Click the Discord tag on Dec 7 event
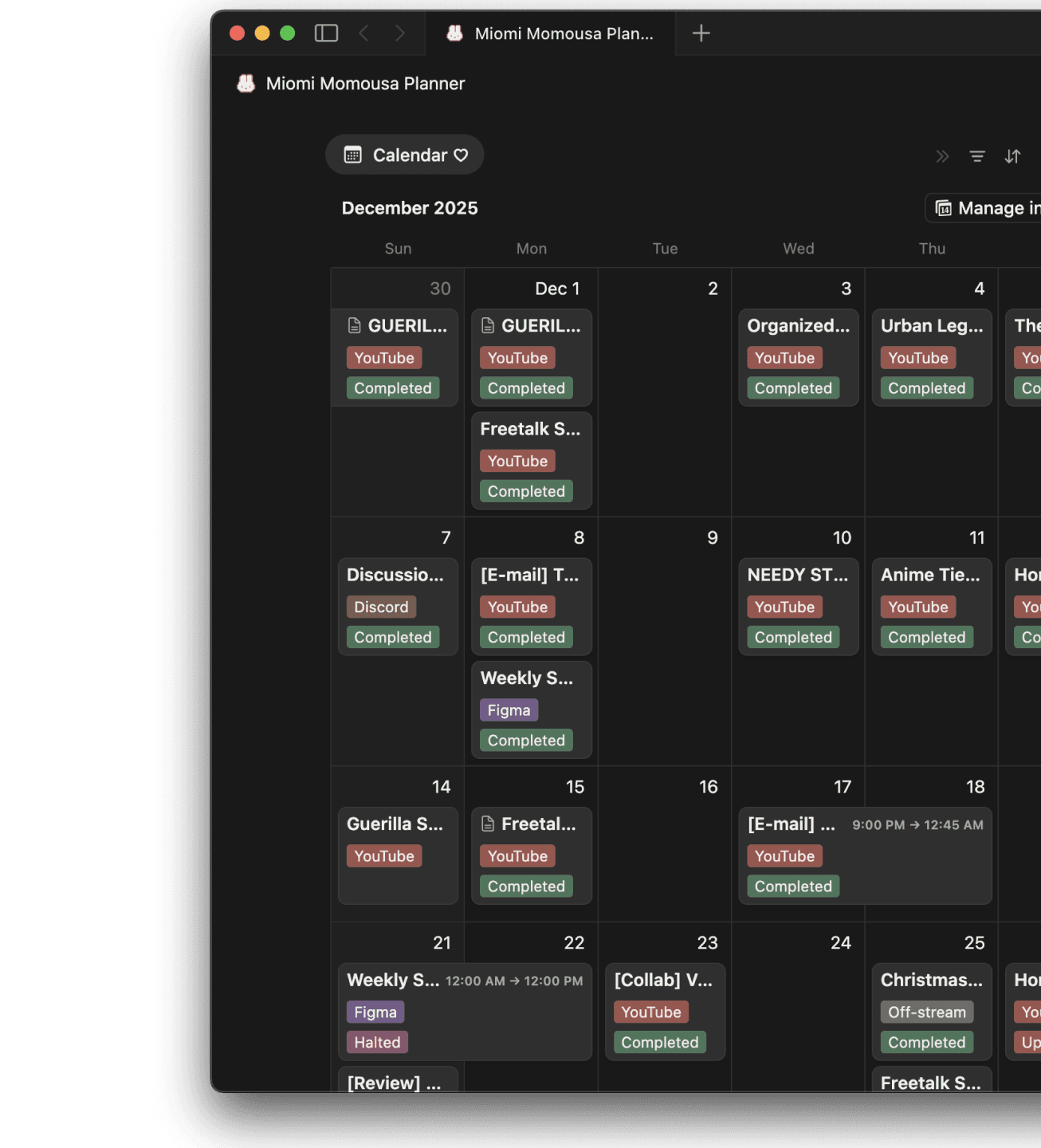 [x=381, y=607]
